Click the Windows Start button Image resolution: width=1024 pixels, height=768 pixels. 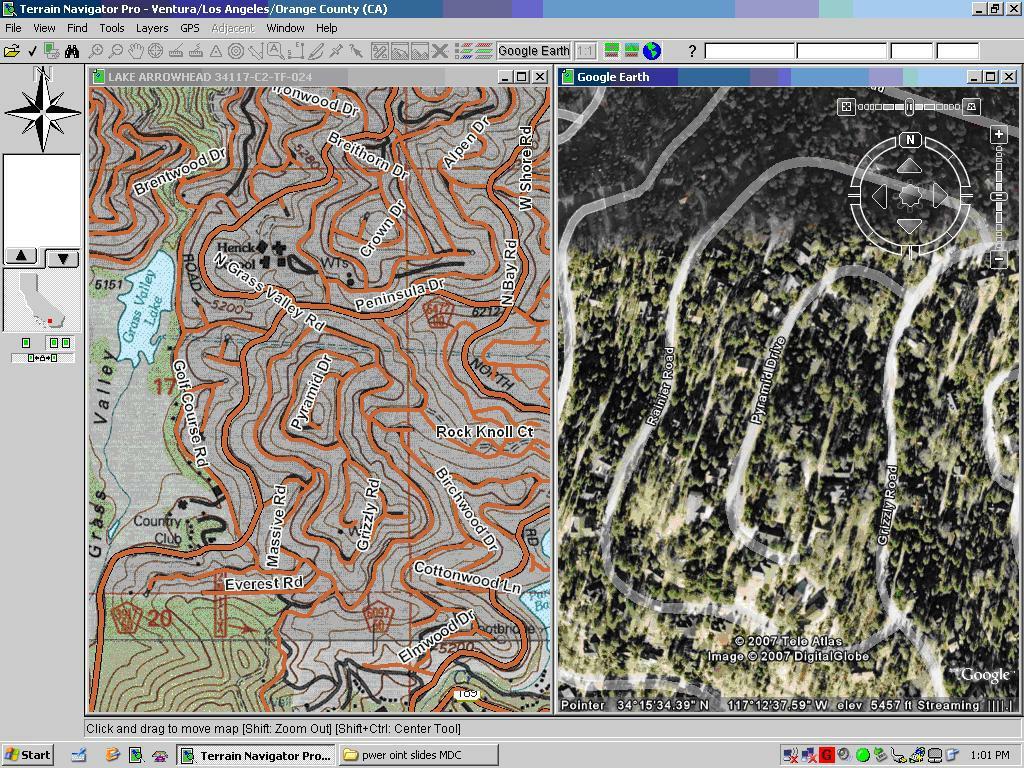tap(28, 755)
